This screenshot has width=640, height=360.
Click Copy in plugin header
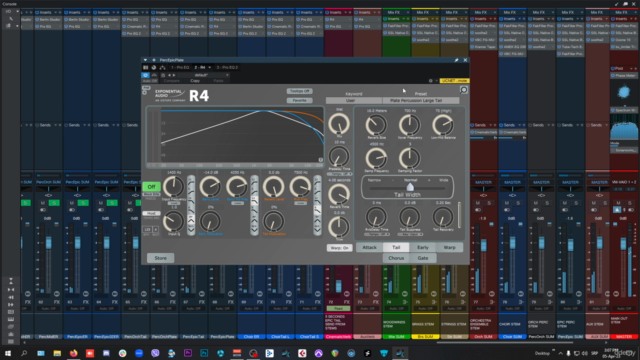195,81
